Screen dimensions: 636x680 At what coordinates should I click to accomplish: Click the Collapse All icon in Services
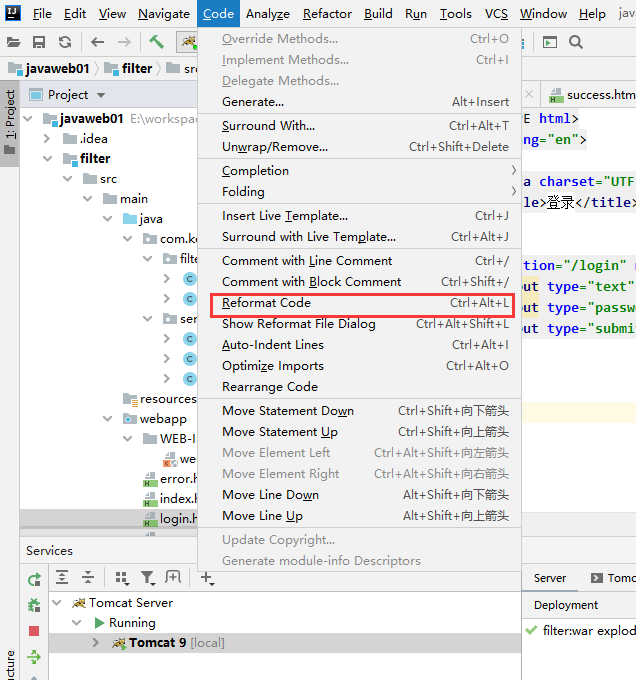[88, 577]
